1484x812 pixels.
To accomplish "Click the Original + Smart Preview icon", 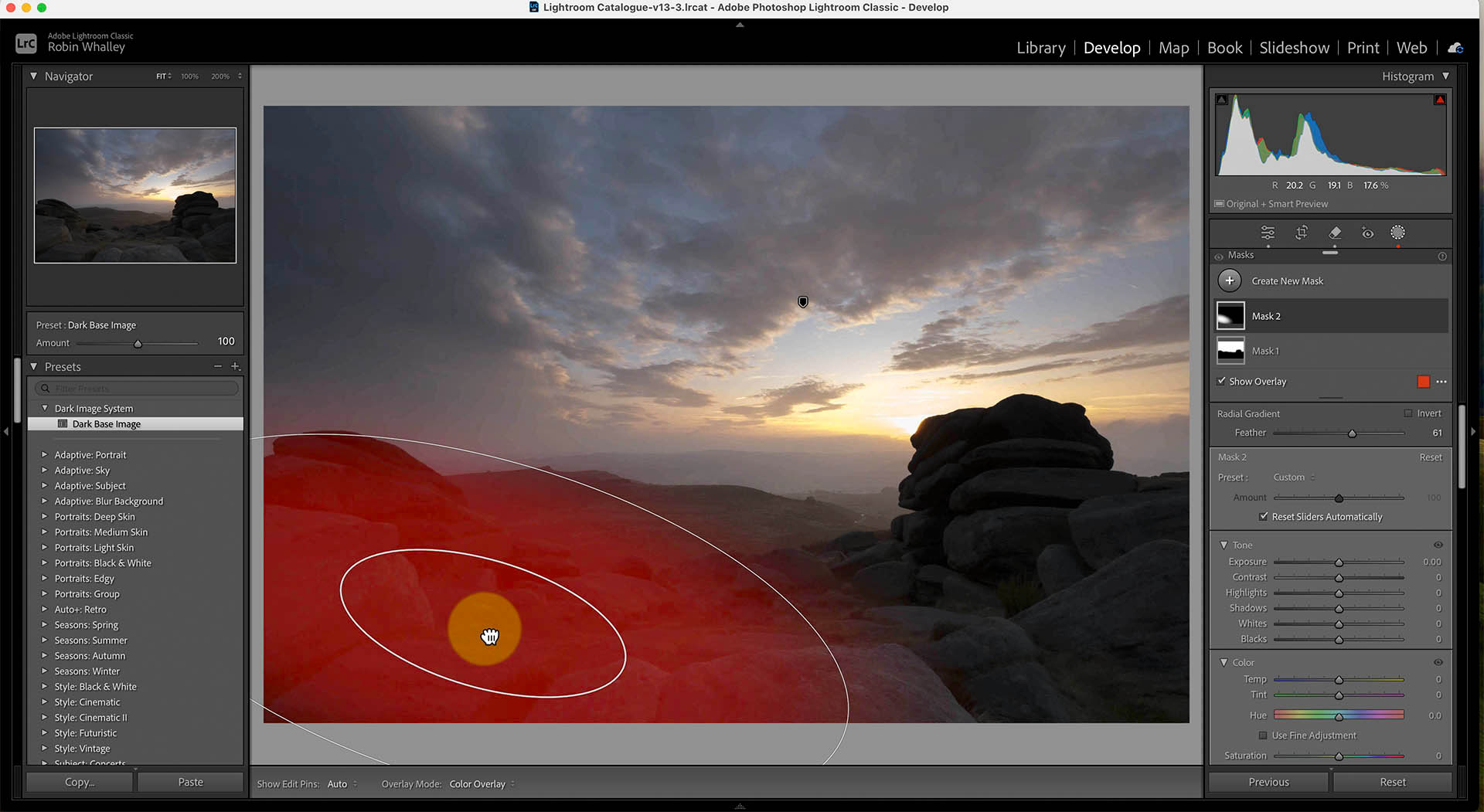I will (x=1219, y=204).
